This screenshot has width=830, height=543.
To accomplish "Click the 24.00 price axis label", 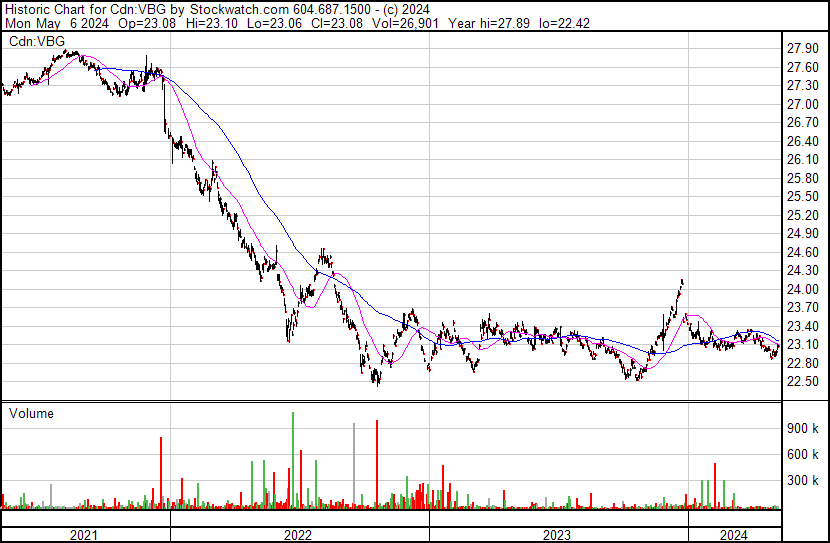I will 802,289.
